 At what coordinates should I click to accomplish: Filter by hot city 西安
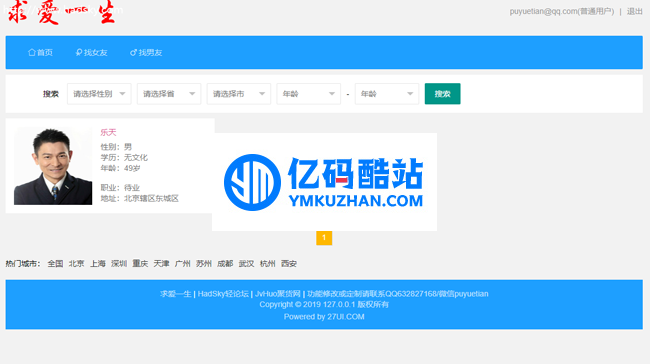[289, 264]
